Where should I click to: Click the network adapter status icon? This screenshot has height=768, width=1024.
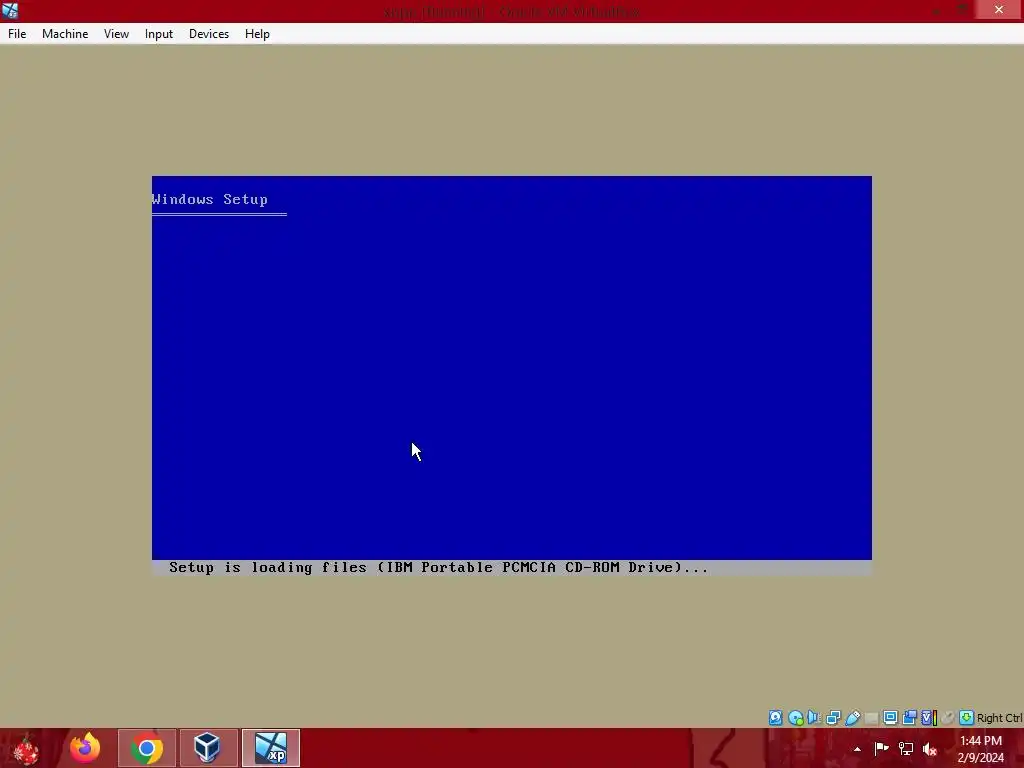coord(833,718)
